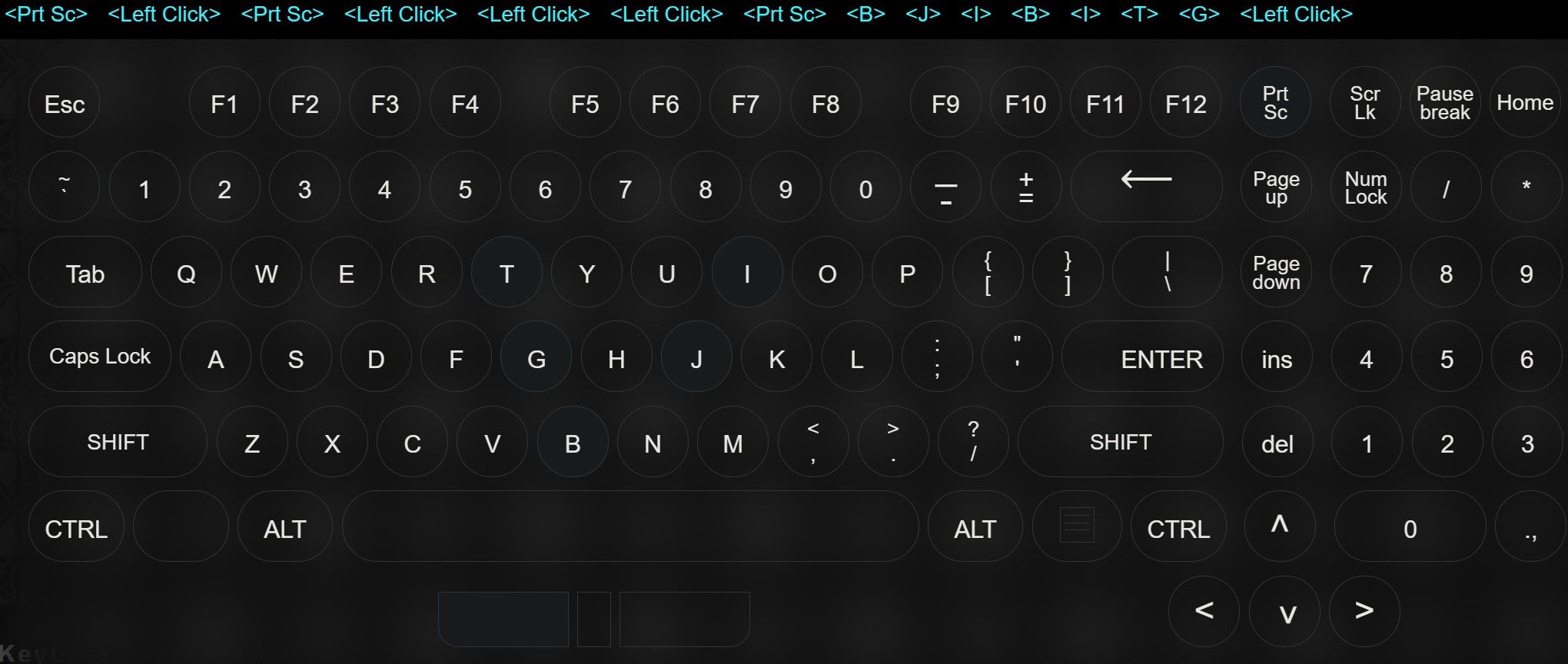Click the spacebar key
This screenshot has height=664, width=1568.
pos(630,526)
